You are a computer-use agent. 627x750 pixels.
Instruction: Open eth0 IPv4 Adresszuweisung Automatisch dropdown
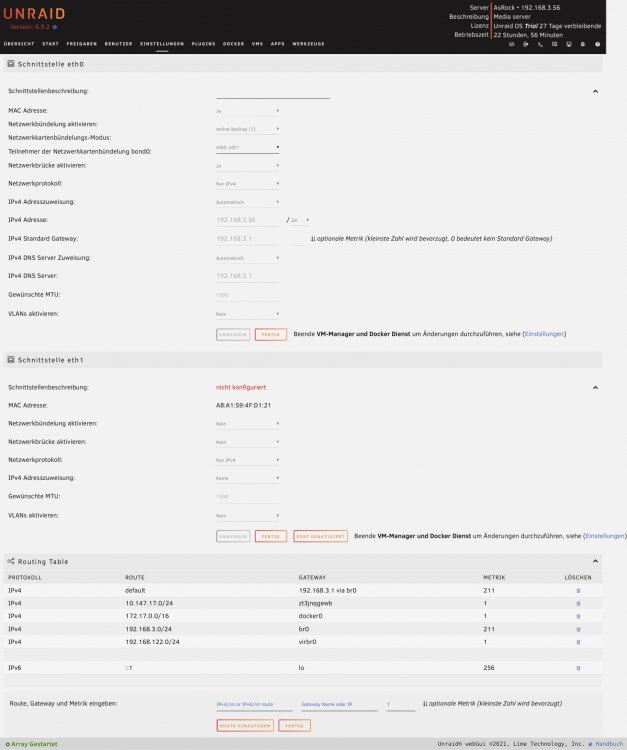247,202
